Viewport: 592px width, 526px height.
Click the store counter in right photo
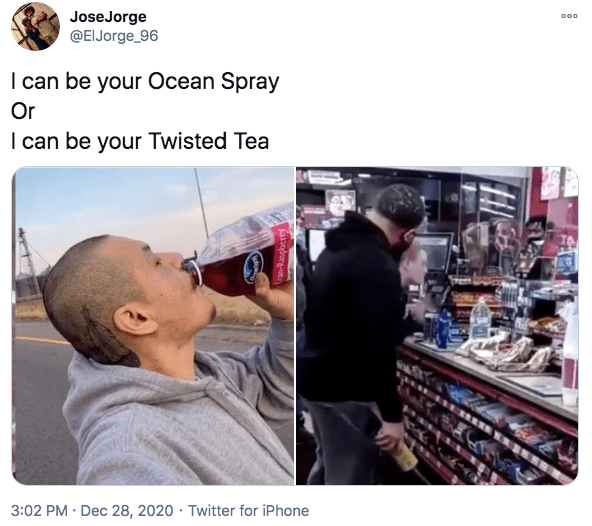click(491, 374)
